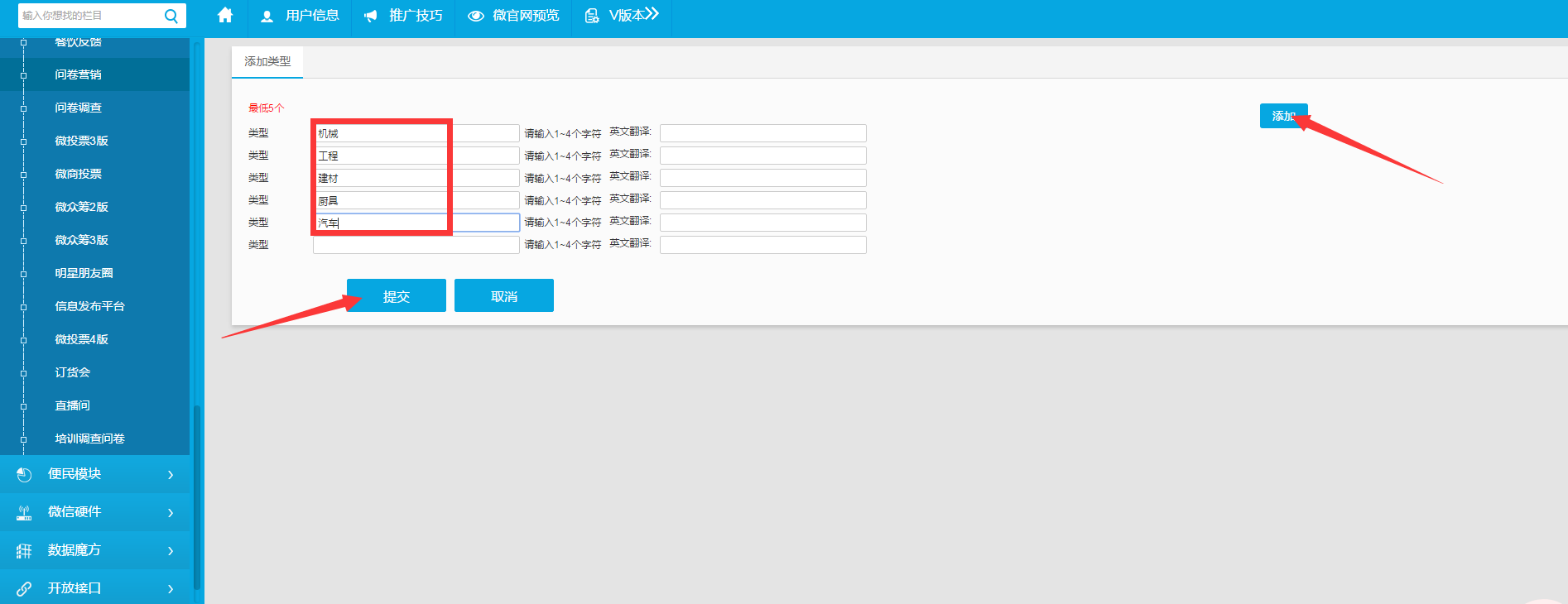This screenshot has height=604, width=1568.
Task: Expand the 微信硬件 section arrow
Action: coord(171,513)
